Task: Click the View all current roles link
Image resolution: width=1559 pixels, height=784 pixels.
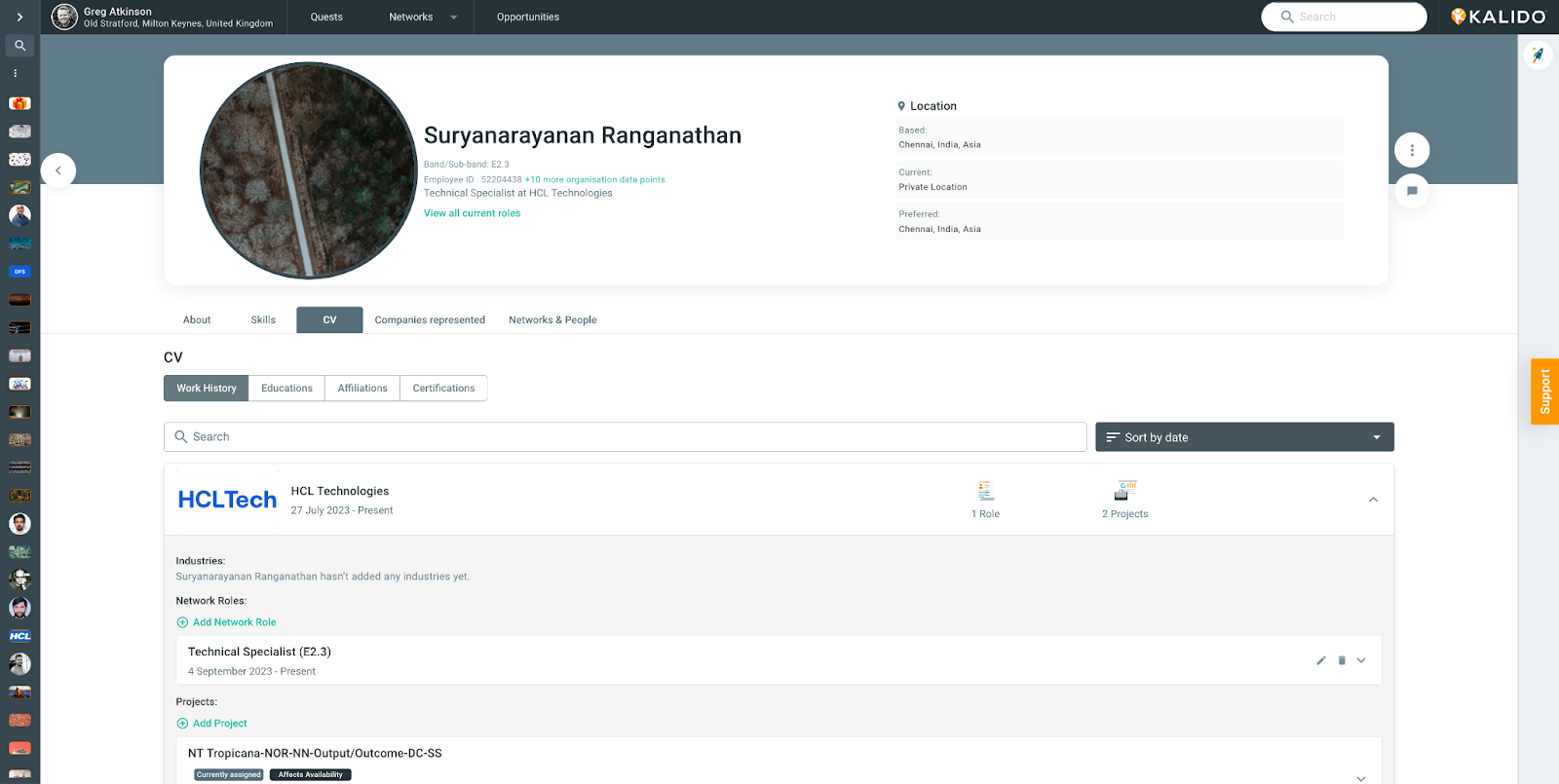Action: point(472,213)
